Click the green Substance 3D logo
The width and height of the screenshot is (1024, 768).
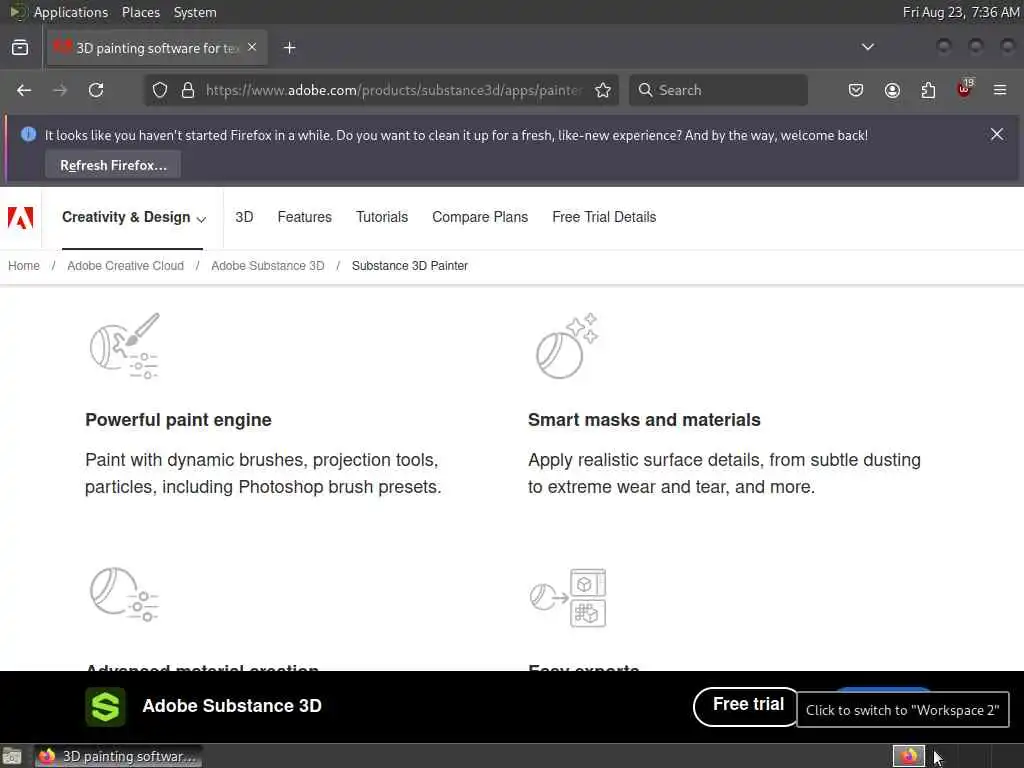point(105,707)
